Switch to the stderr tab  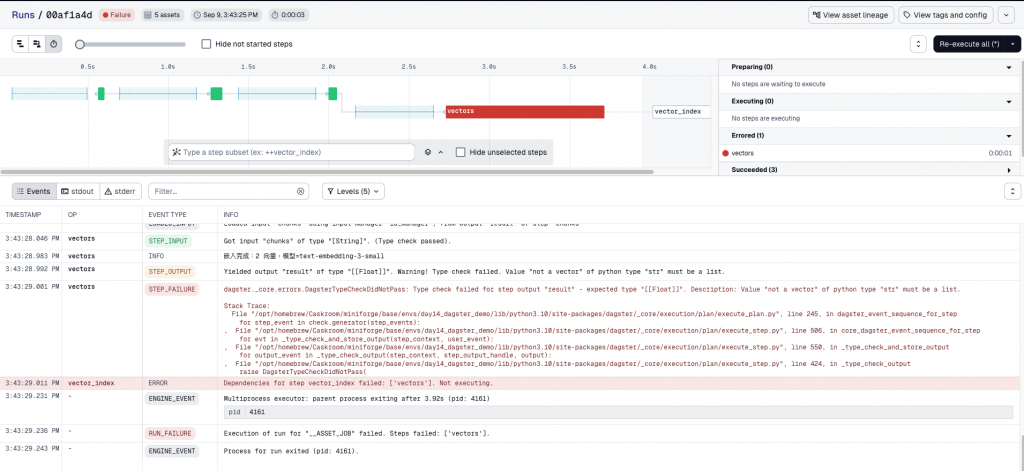[x=122, y=191]
